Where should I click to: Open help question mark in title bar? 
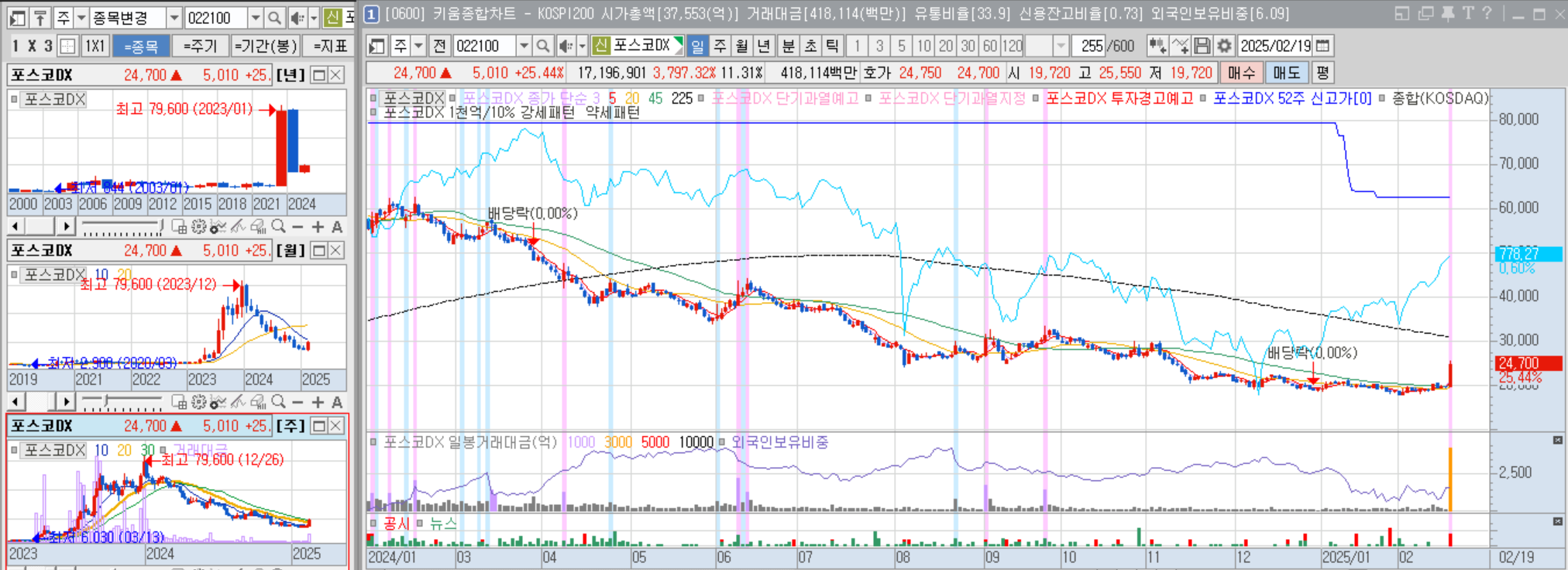click(x=1487, y=14)
